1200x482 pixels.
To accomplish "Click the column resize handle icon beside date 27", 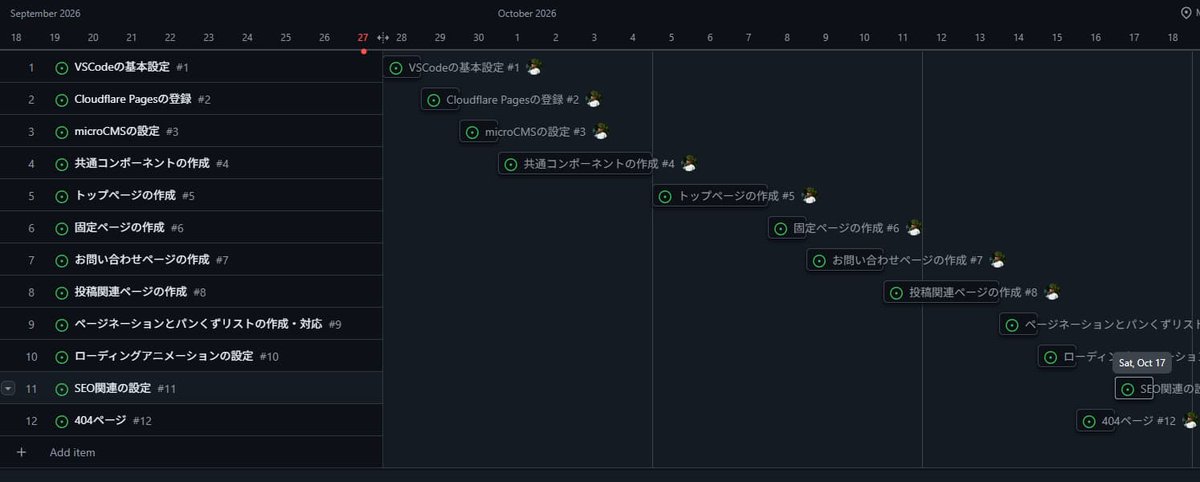I will point(382,37).
